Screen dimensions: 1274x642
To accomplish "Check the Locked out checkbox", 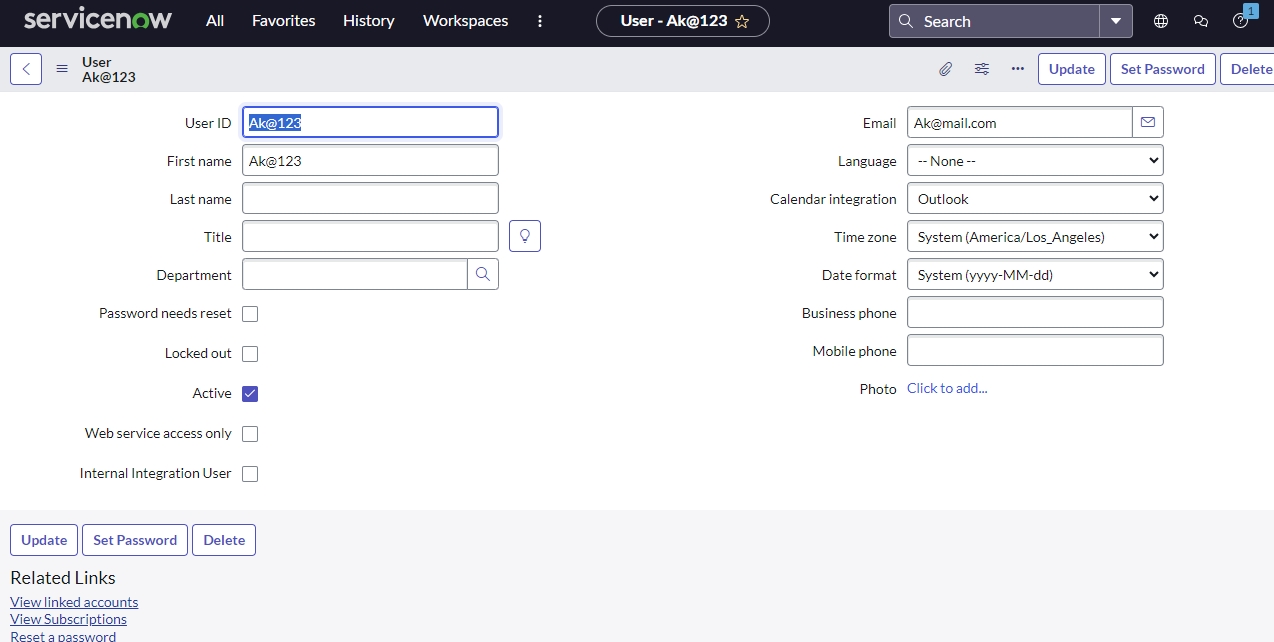I will pos(250,354).
